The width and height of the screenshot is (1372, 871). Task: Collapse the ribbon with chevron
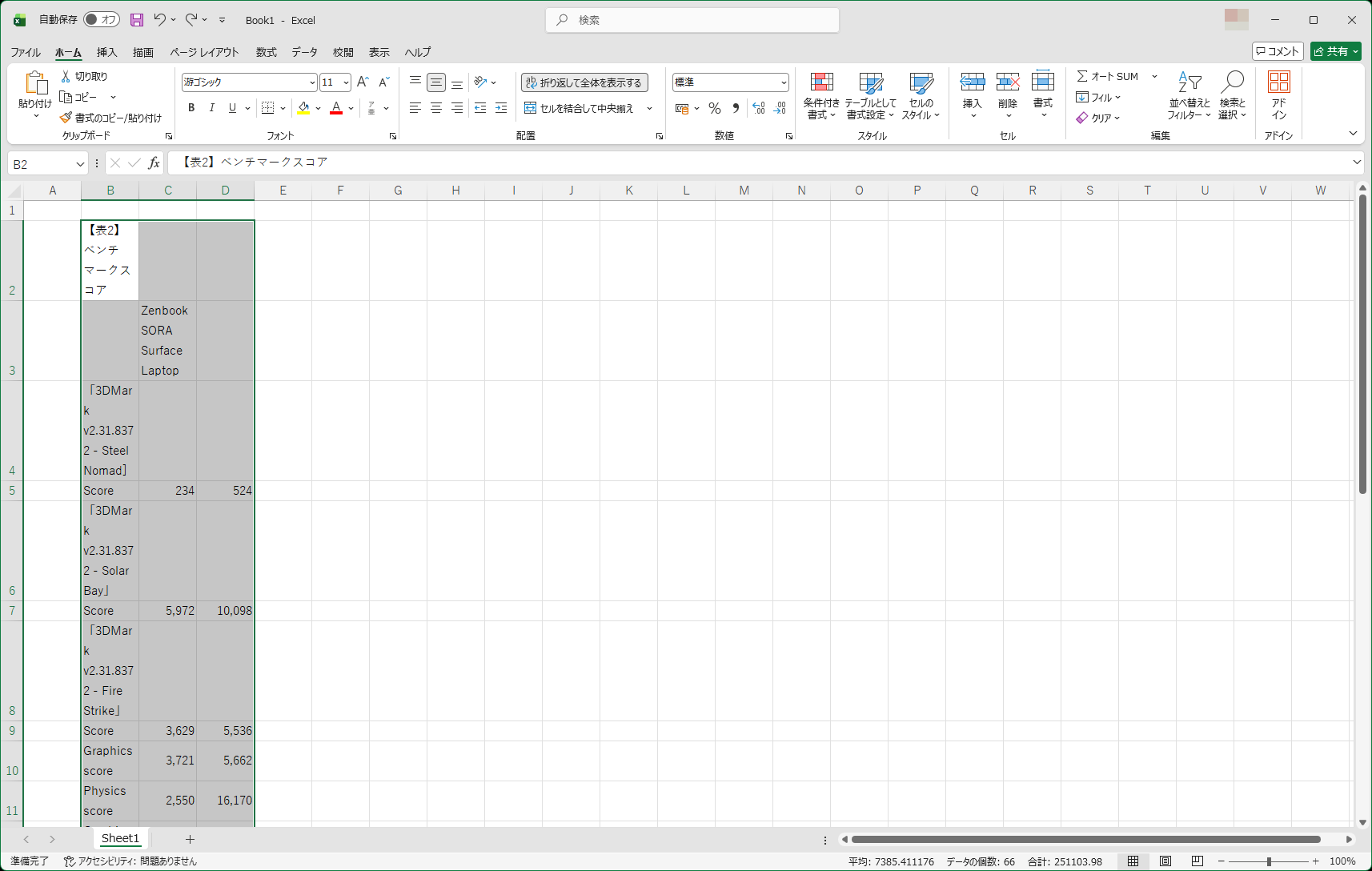(1353, 134)
